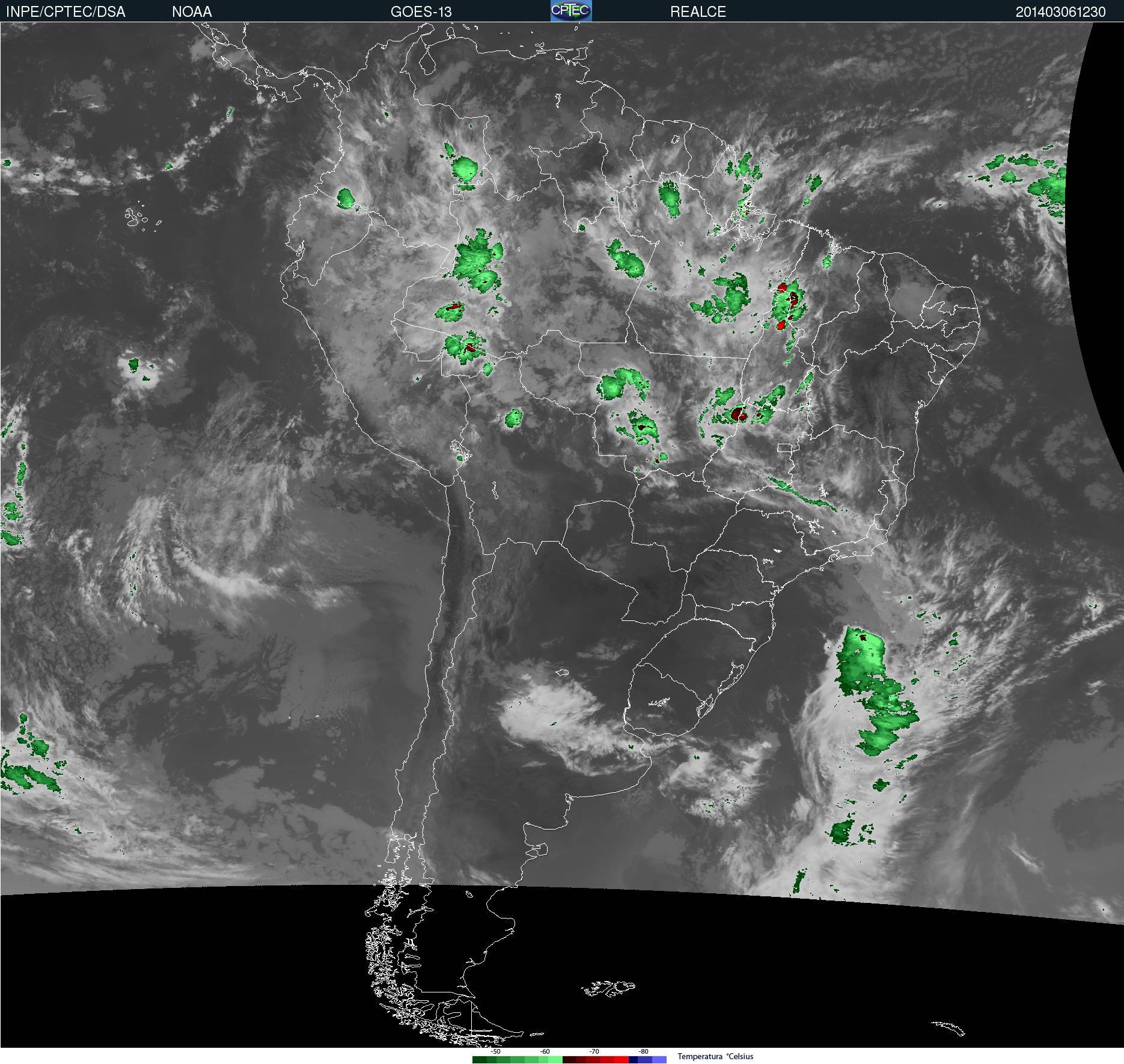1124x1064 pixels.
Task: Click the GOES-13 satellite label
Action: 421,11
